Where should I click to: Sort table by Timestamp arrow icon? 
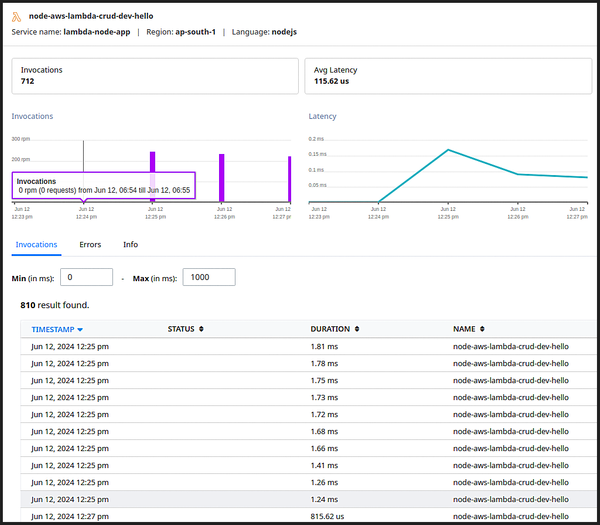[80, 329]
